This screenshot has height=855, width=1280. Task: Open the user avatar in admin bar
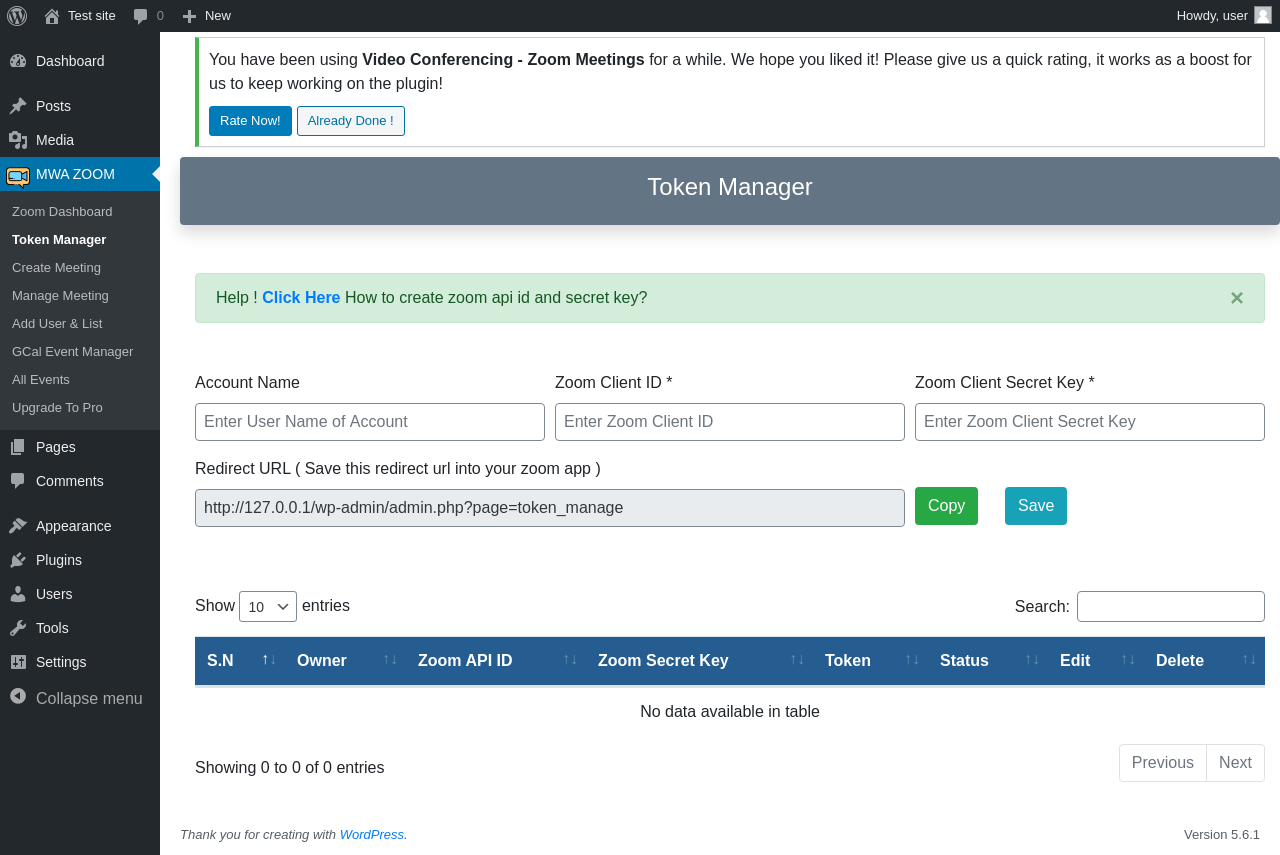click(1263, 15)
